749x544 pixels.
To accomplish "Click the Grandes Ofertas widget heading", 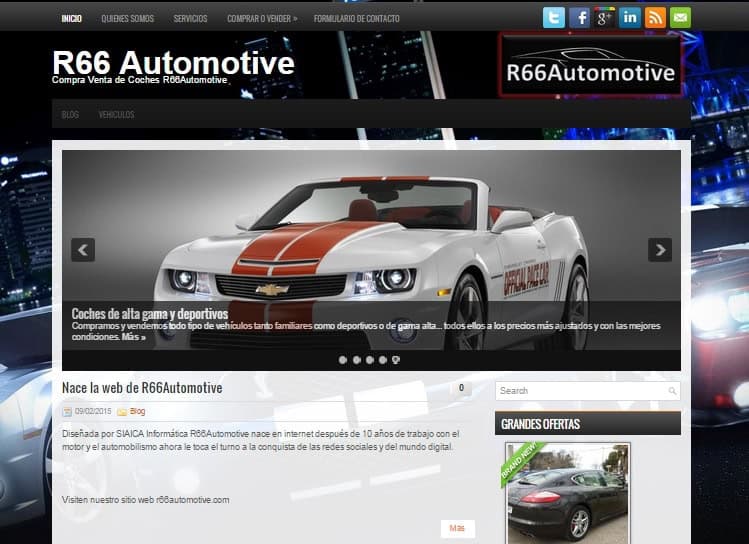I will pyautogui.click(x=540, y=424).
